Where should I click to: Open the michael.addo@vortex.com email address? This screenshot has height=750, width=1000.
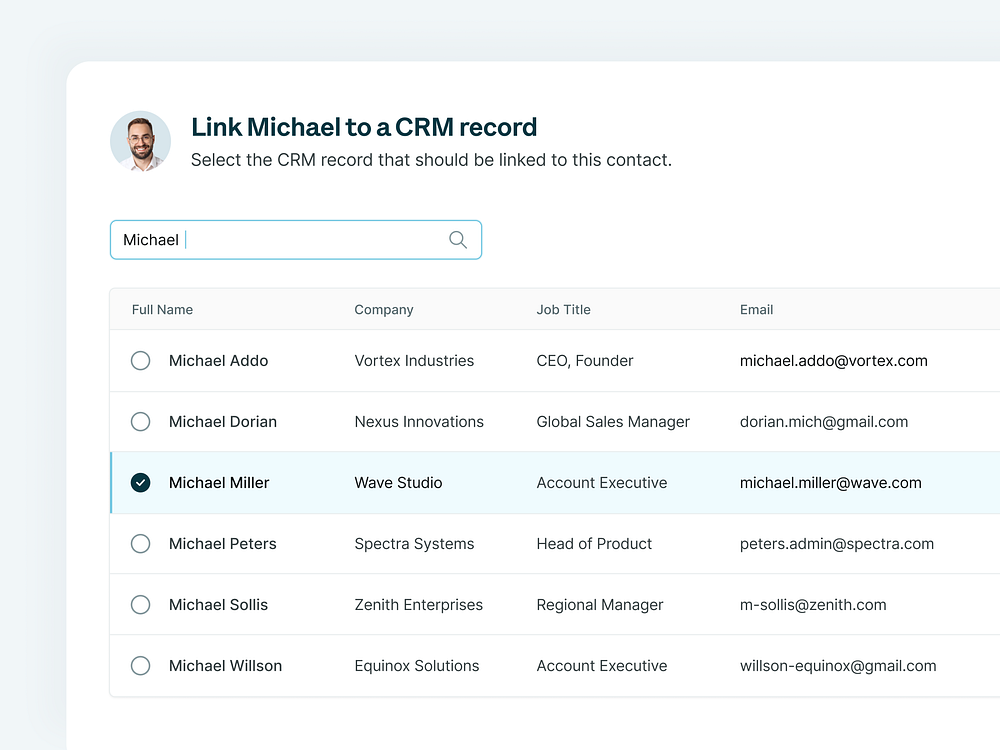(x=833, y=361)
